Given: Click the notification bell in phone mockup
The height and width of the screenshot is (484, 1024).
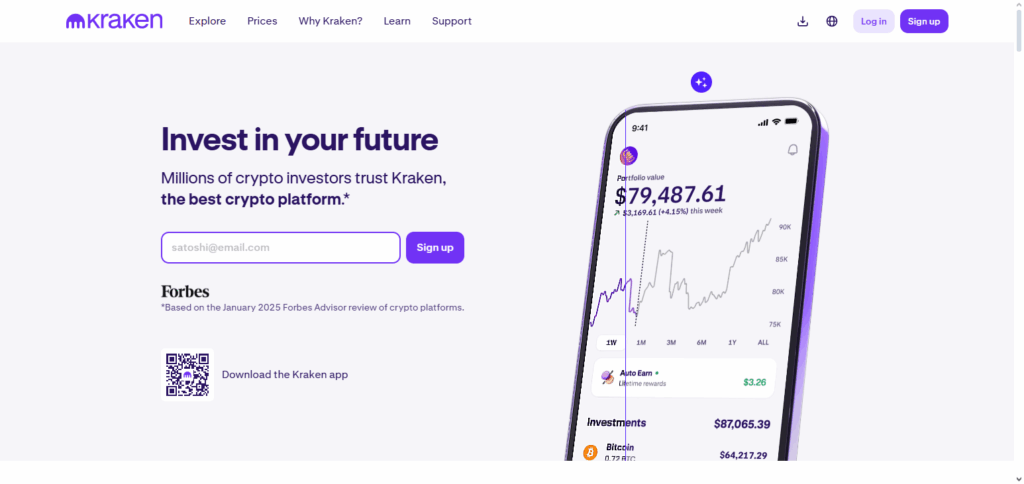Looking at the screenshot, I should pos(793,150).
